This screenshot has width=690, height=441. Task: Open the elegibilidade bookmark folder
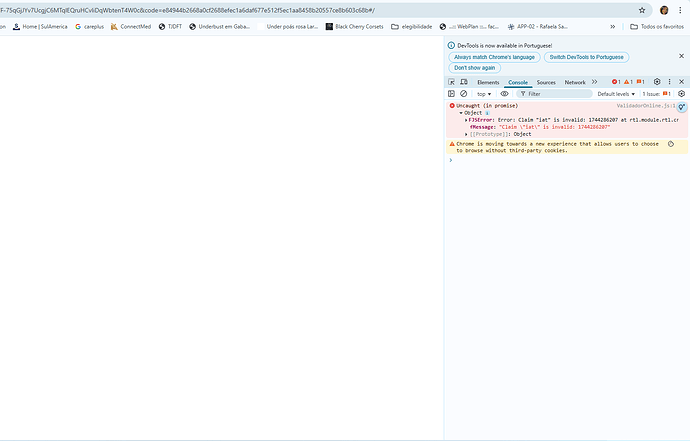[411, 27]
